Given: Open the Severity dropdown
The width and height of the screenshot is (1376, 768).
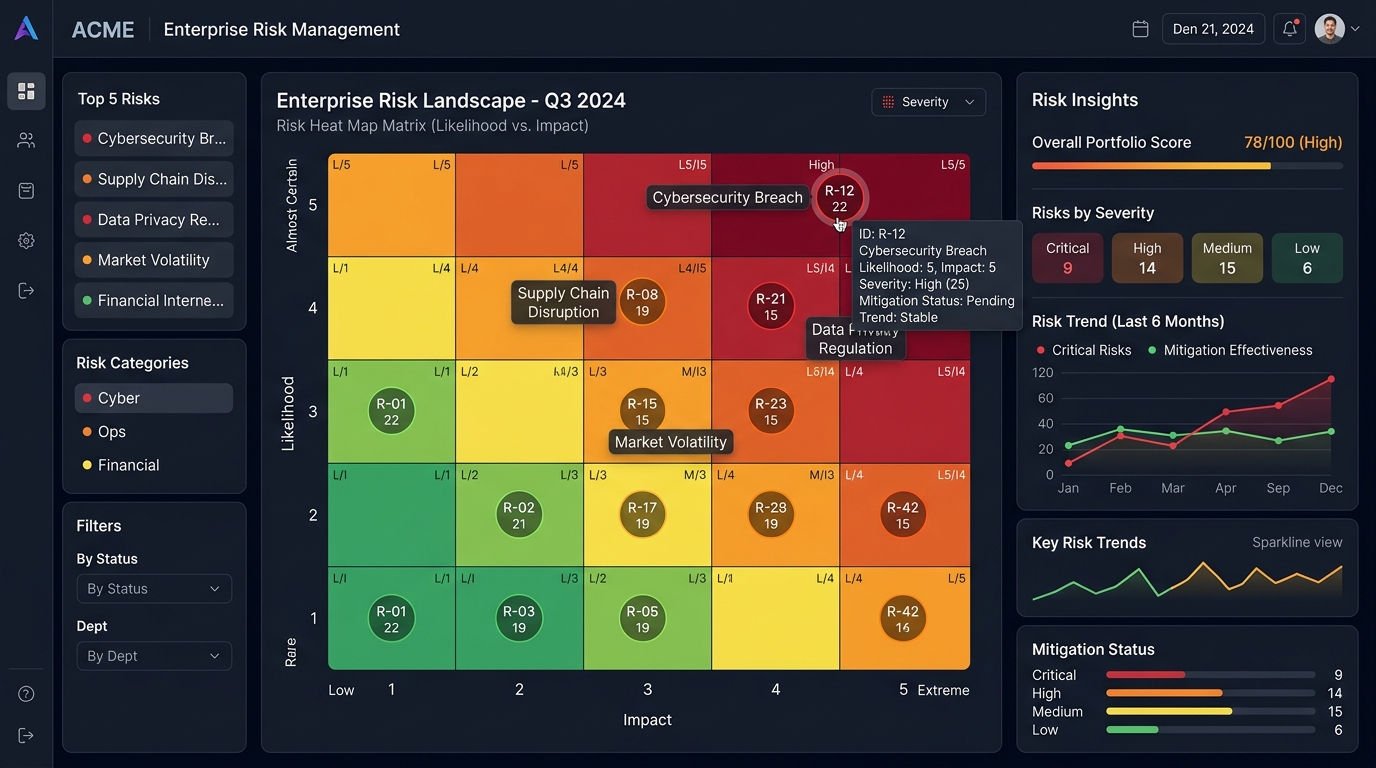Looking at the screenshot, I should coord(928,102).
